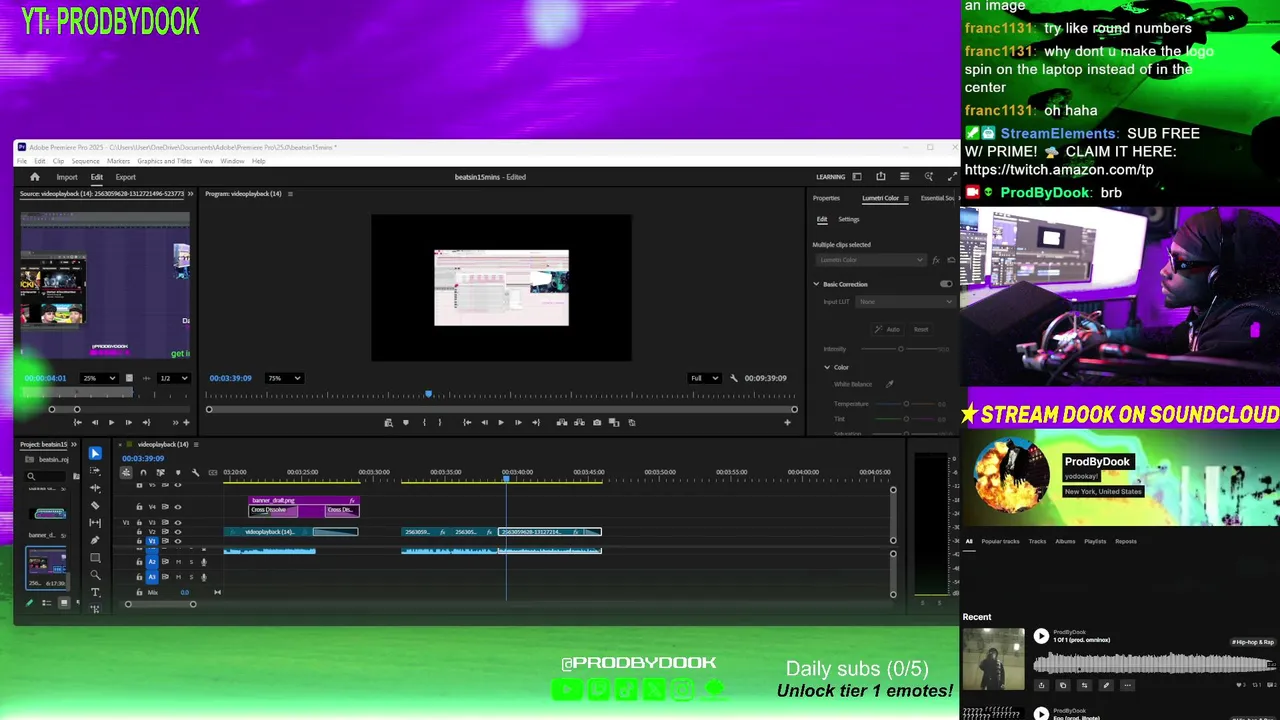The image size is (1280, 720).
Task: Open the File menu
Action: click(x=22, y=161)
